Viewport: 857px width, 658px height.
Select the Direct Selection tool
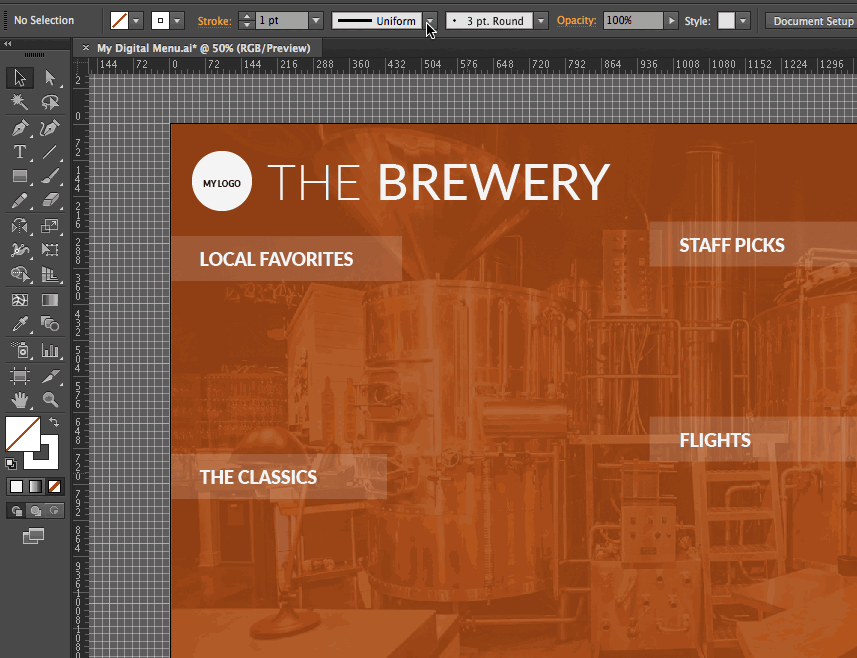[50, 78]
